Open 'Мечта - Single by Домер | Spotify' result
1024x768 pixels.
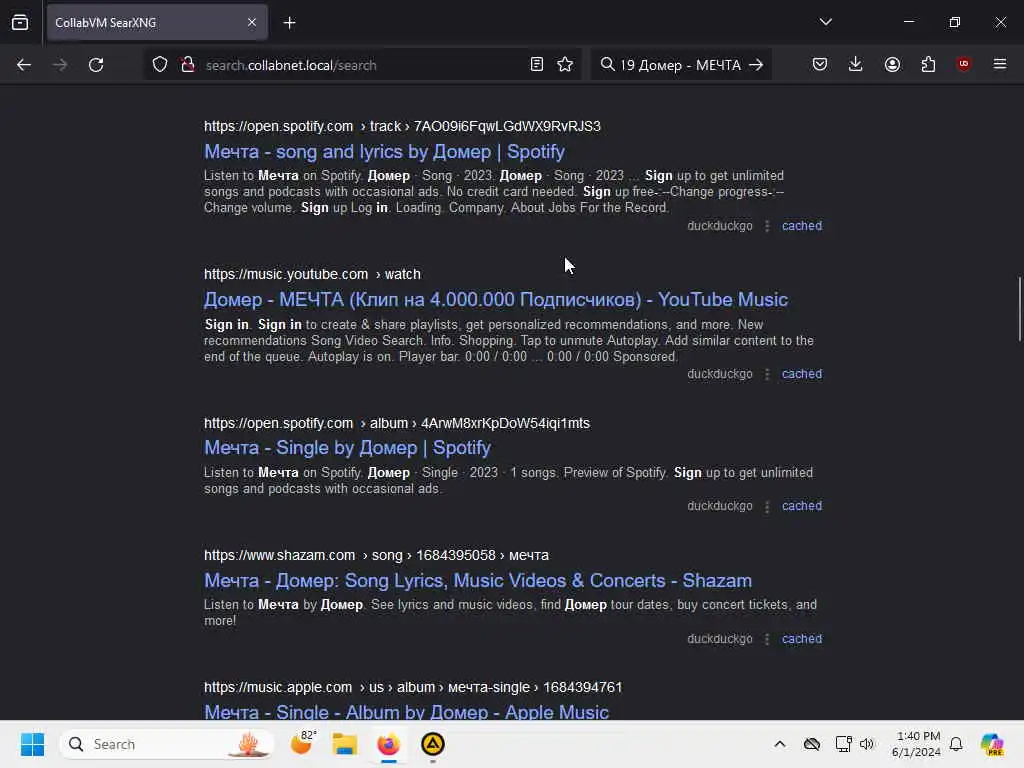pyautogui.click(x=347, y=448)
